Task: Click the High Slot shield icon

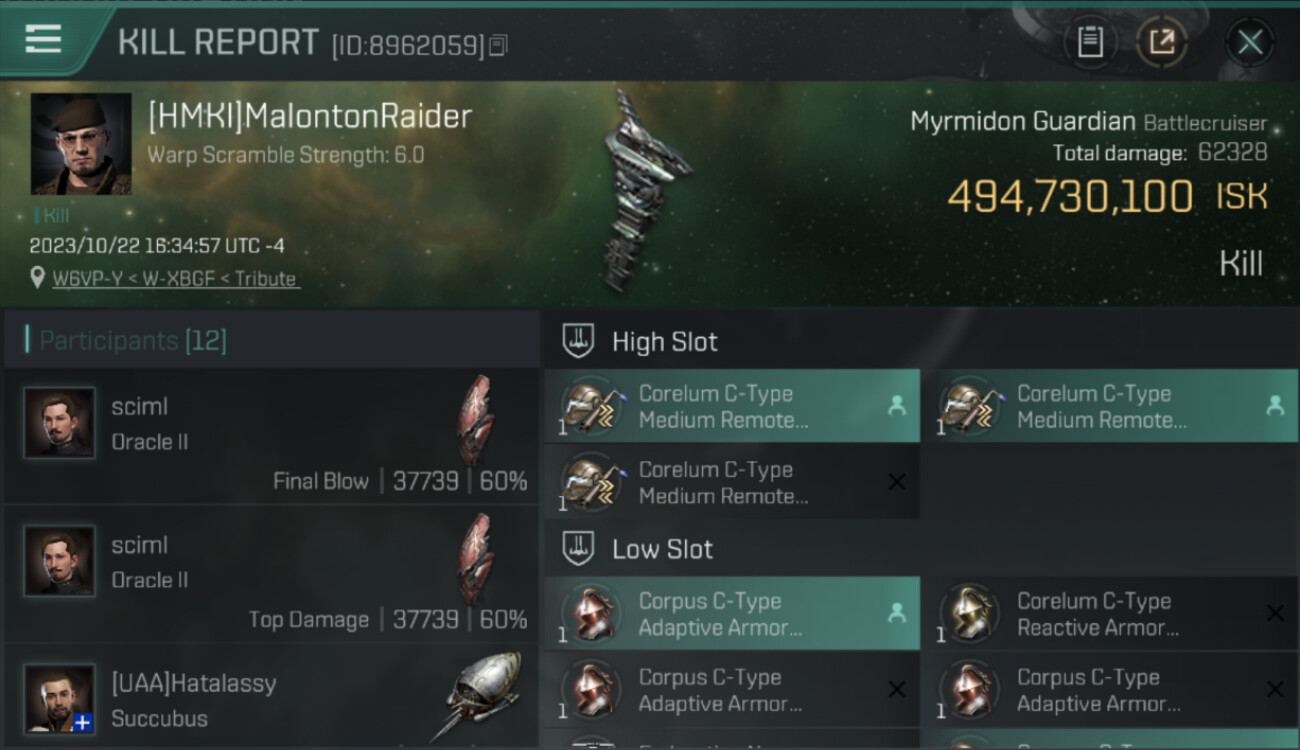Action: coord(578,341)
